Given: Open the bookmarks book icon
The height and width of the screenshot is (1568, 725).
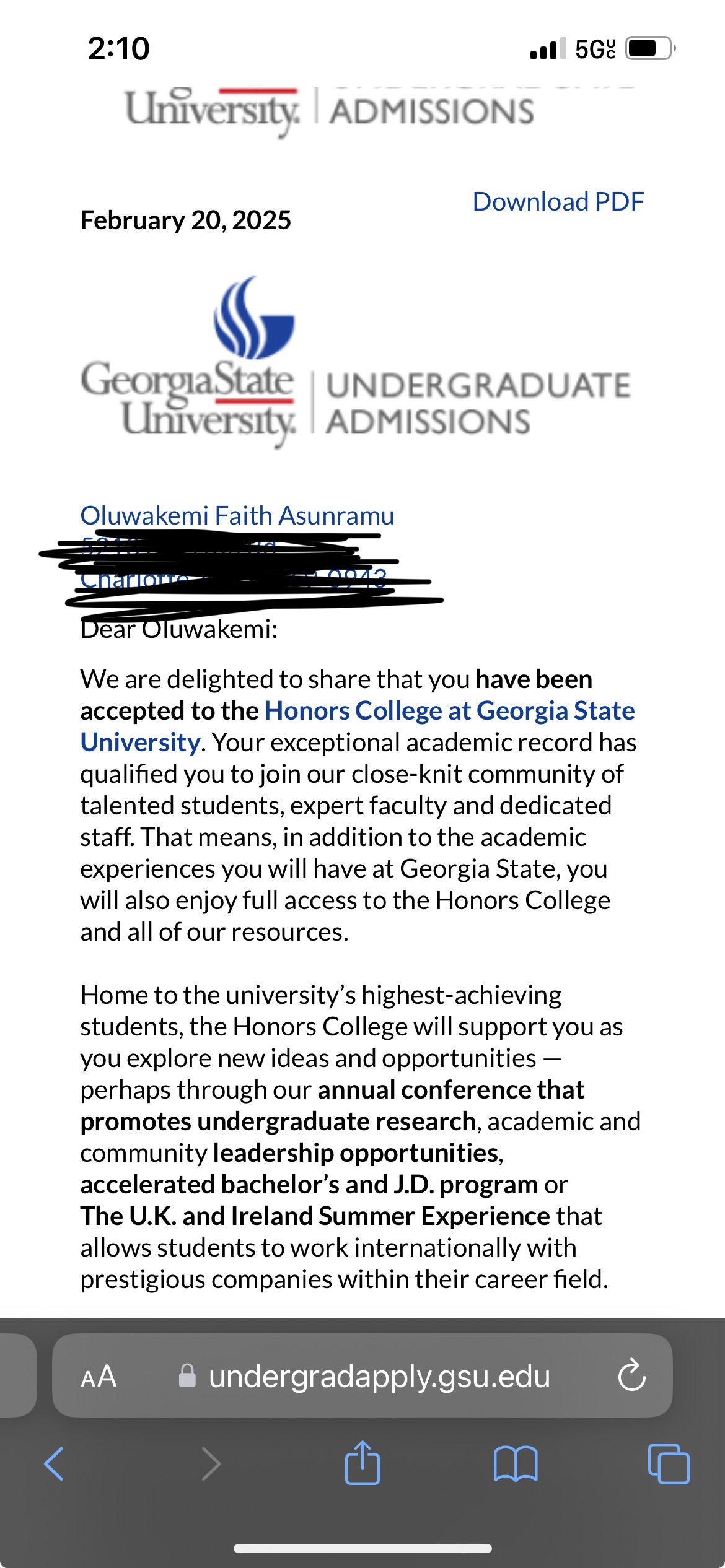Looking at the screenshot, I should 516,1464.
